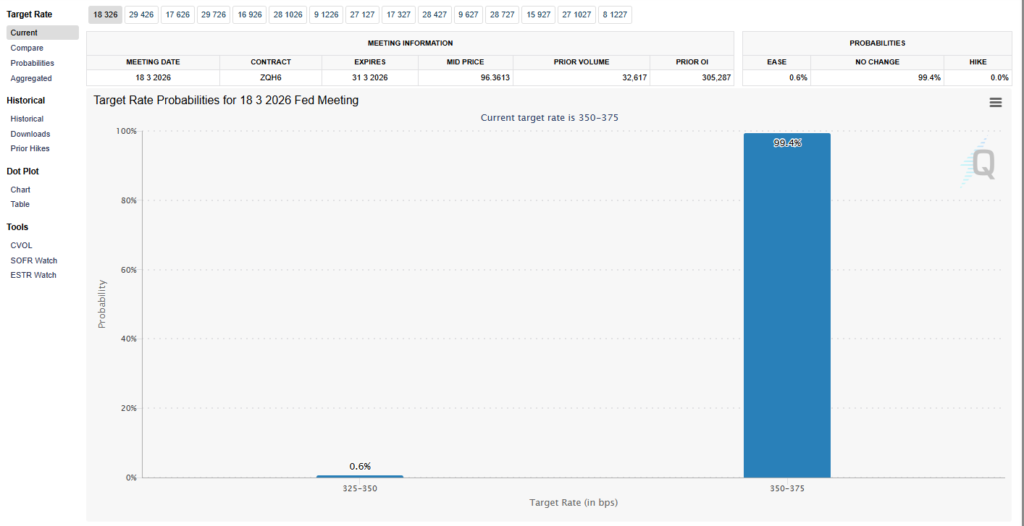
Task: Click the 32,617 prior volume cell
Action: coord(581,77)
